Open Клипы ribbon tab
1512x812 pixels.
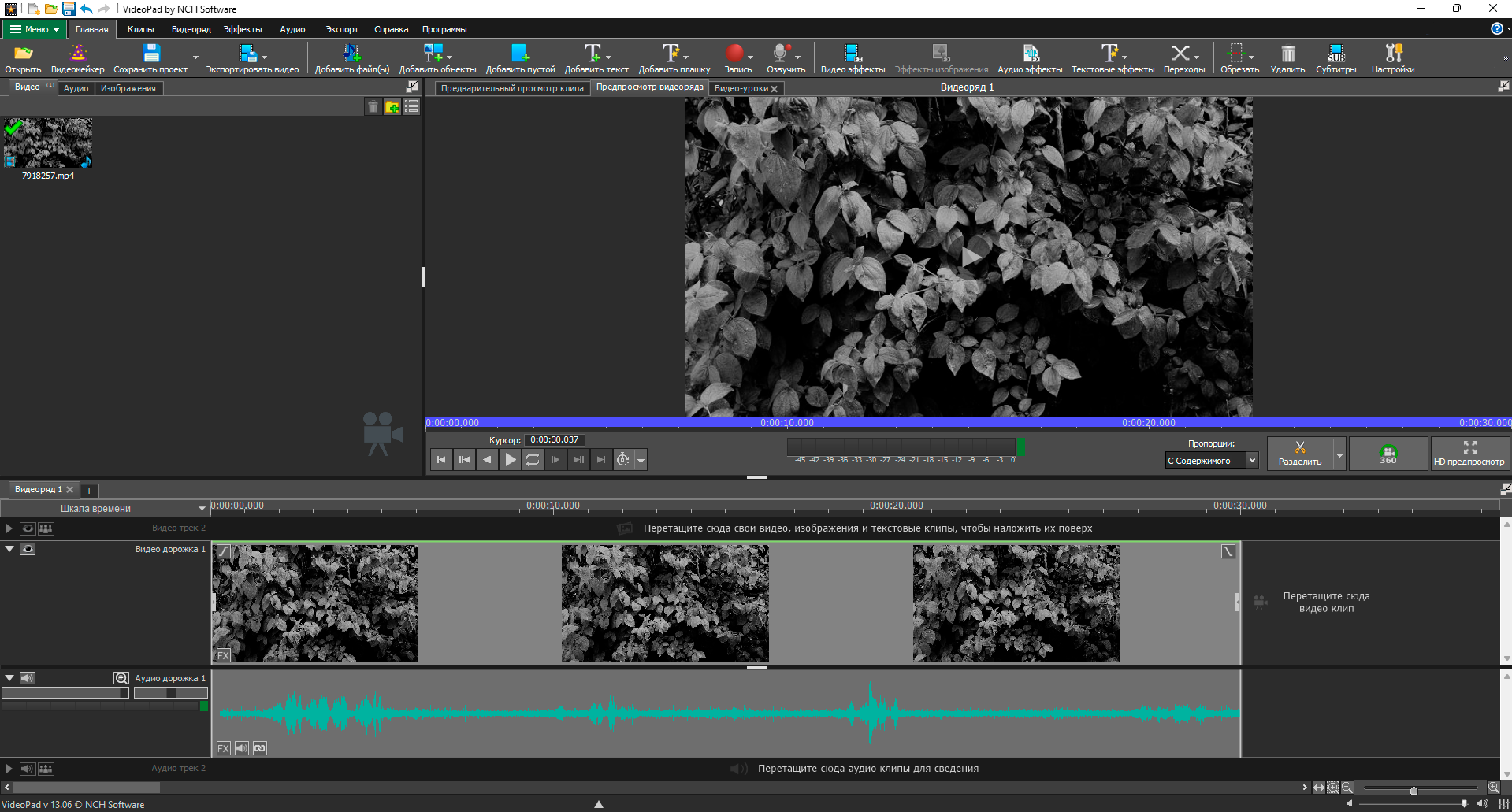[x=141, y=29]
